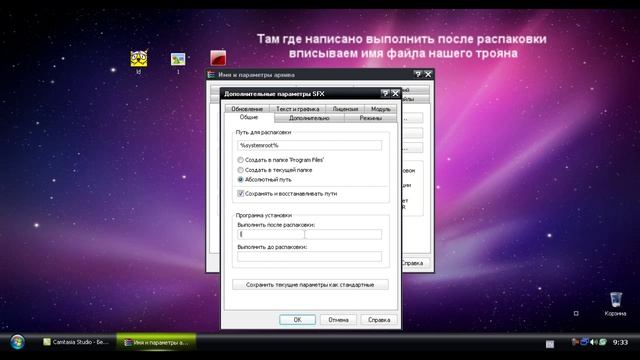Image resolution: width=640 pixels, height=360 pixels.
Task: Click the blue network tray icon
Action: pyautogui.click(x=584, y=342)
